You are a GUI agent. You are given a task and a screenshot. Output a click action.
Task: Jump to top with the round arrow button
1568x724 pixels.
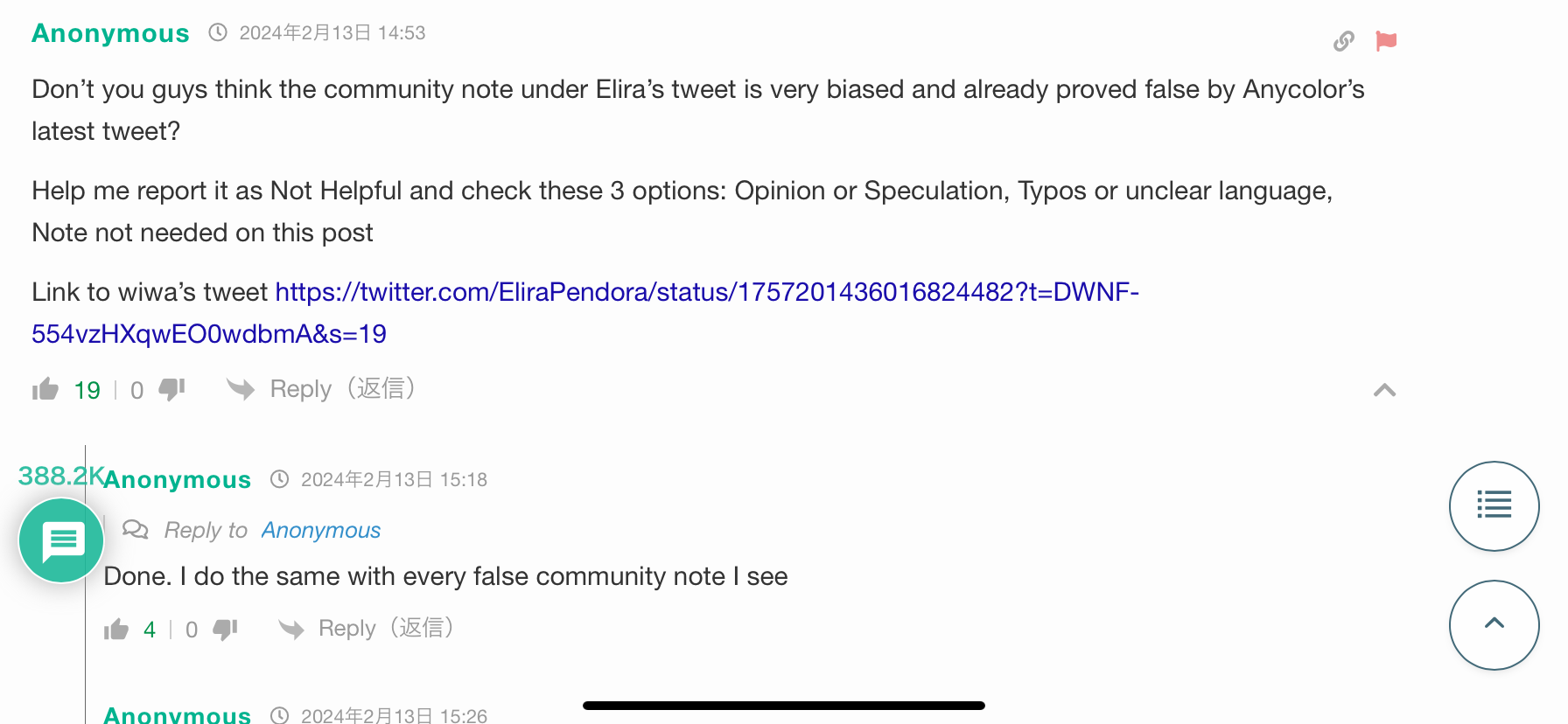point(1494,624)
